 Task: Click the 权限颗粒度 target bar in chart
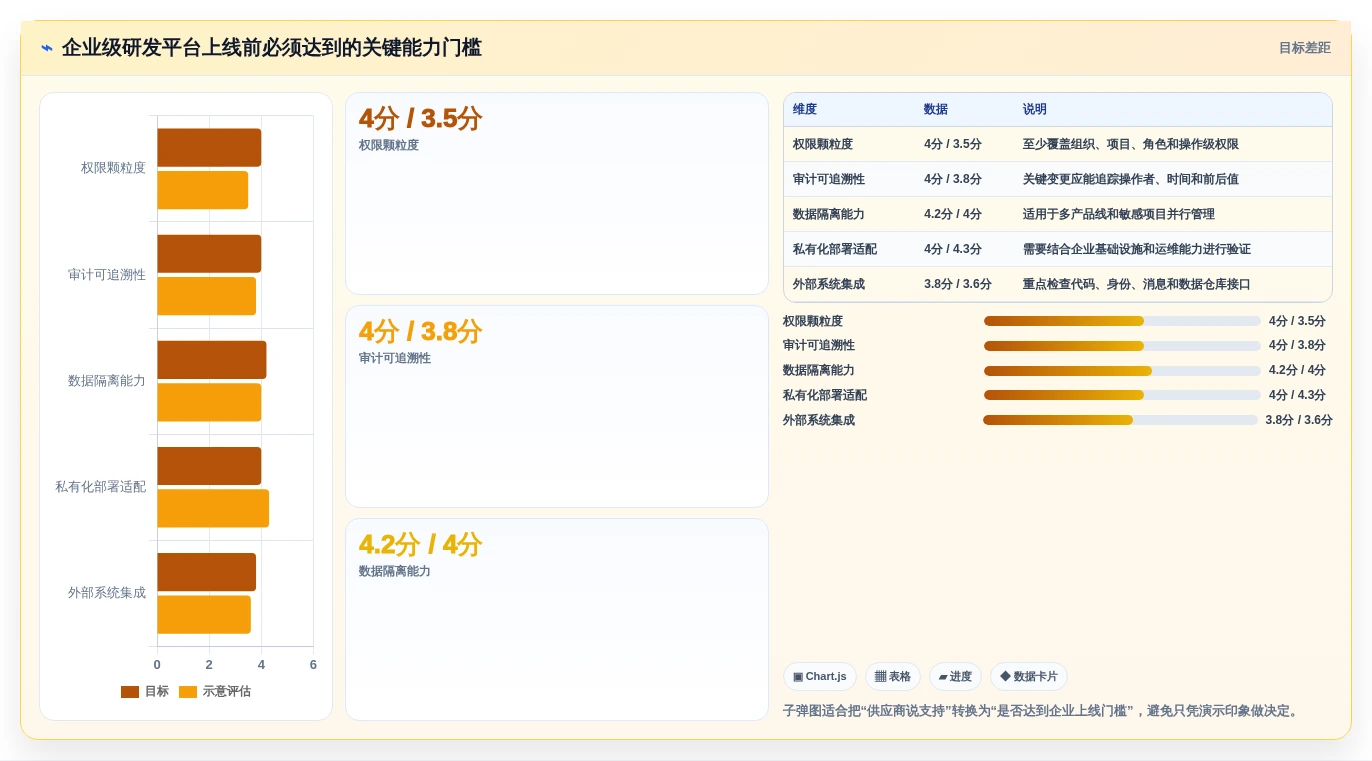209,148
